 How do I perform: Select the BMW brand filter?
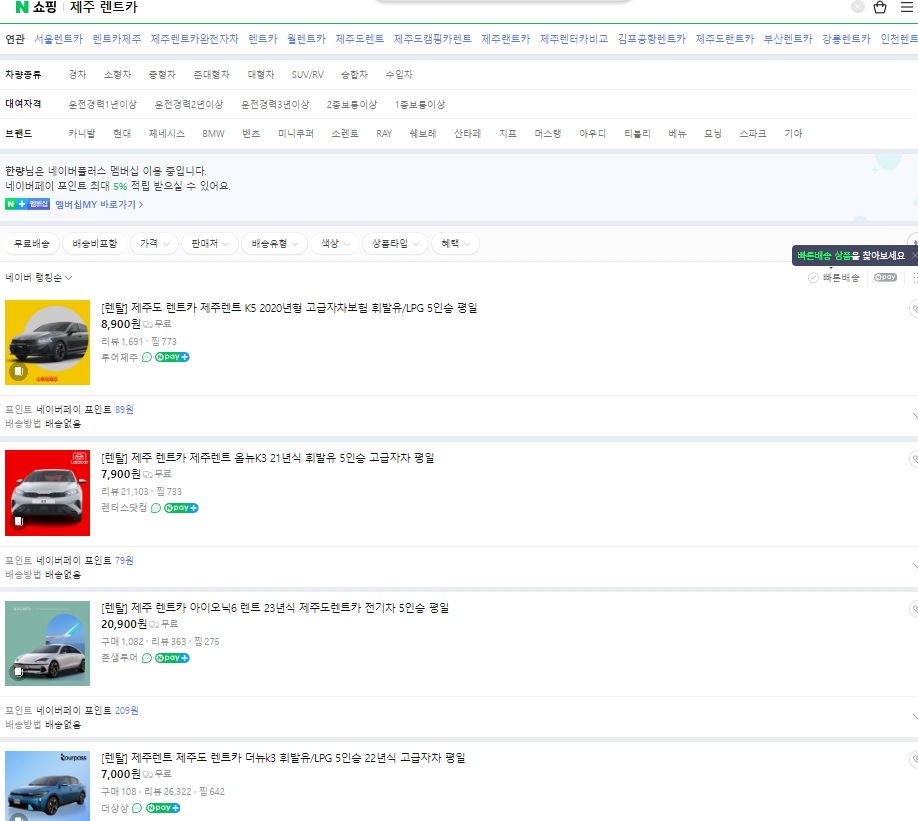click(213, 132)
